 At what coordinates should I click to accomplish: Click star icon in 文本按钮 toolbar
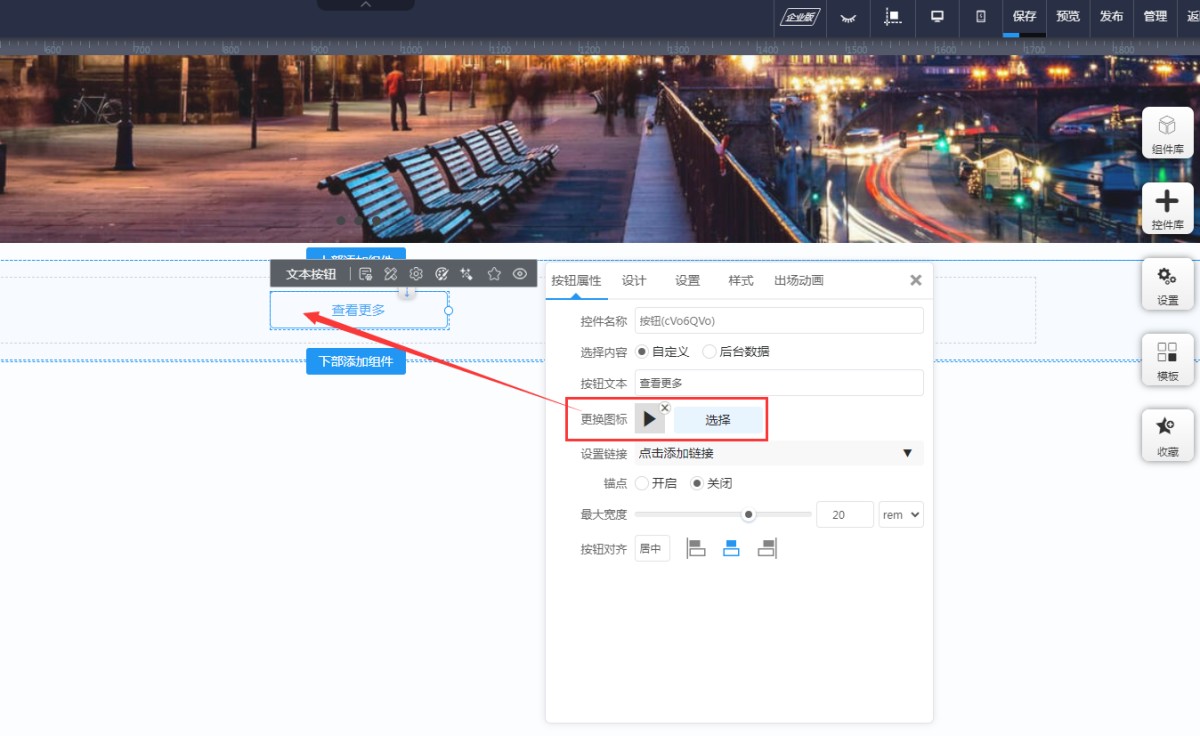(x=494, y=274)
